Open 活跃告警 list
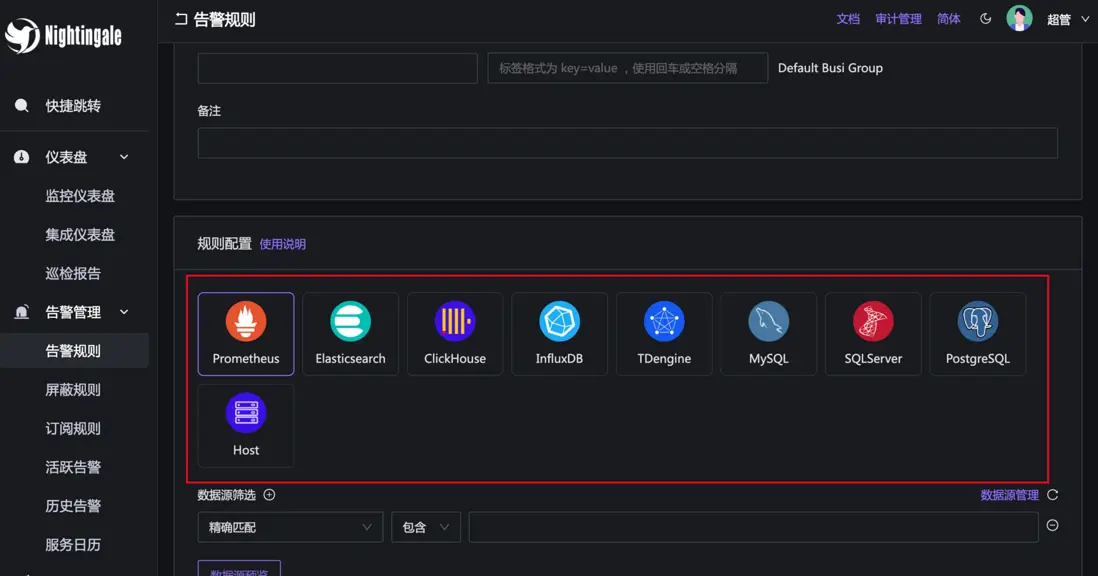The height and width of the screenshot is (576, 1098). point(73,467)
